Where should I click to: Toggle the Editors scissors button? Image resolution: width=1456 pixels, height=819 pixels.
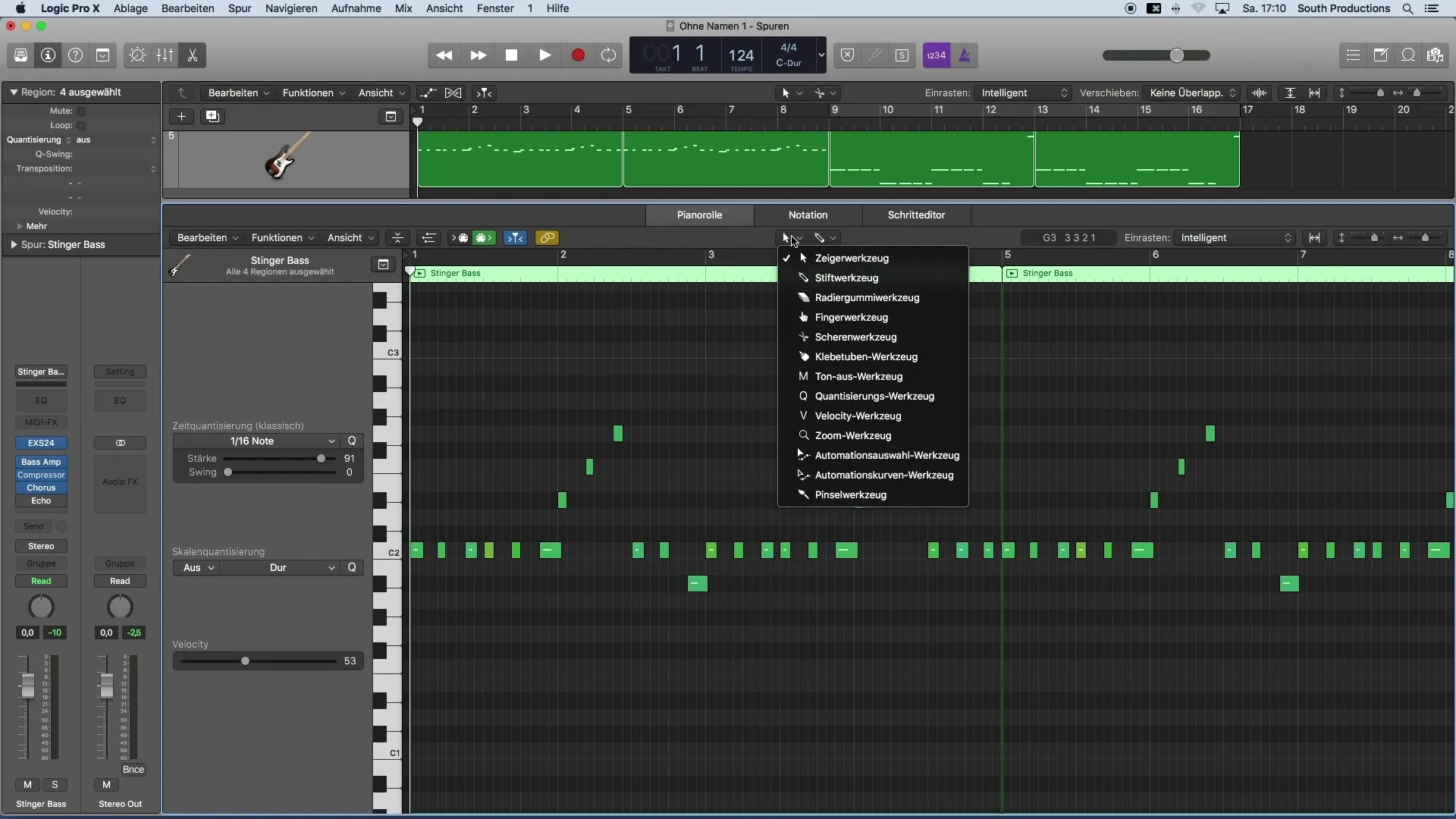(x=193, y=55)
